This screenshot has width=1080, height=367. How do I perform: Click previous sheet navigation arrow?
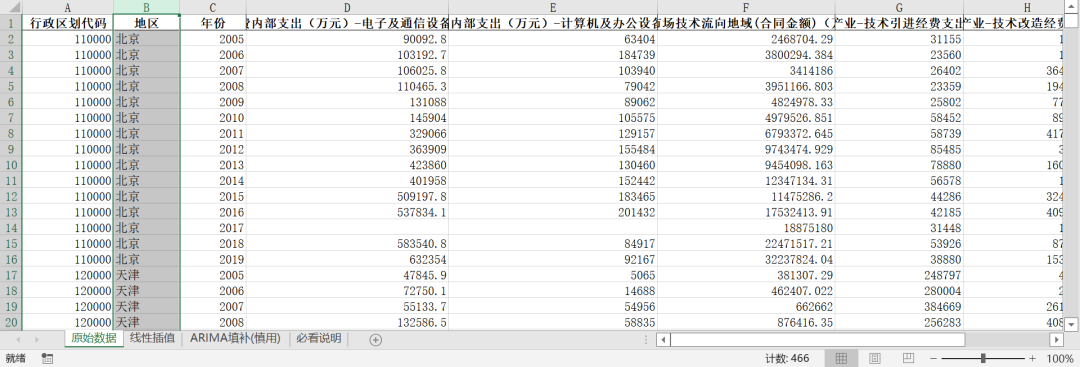coord(18,339)
